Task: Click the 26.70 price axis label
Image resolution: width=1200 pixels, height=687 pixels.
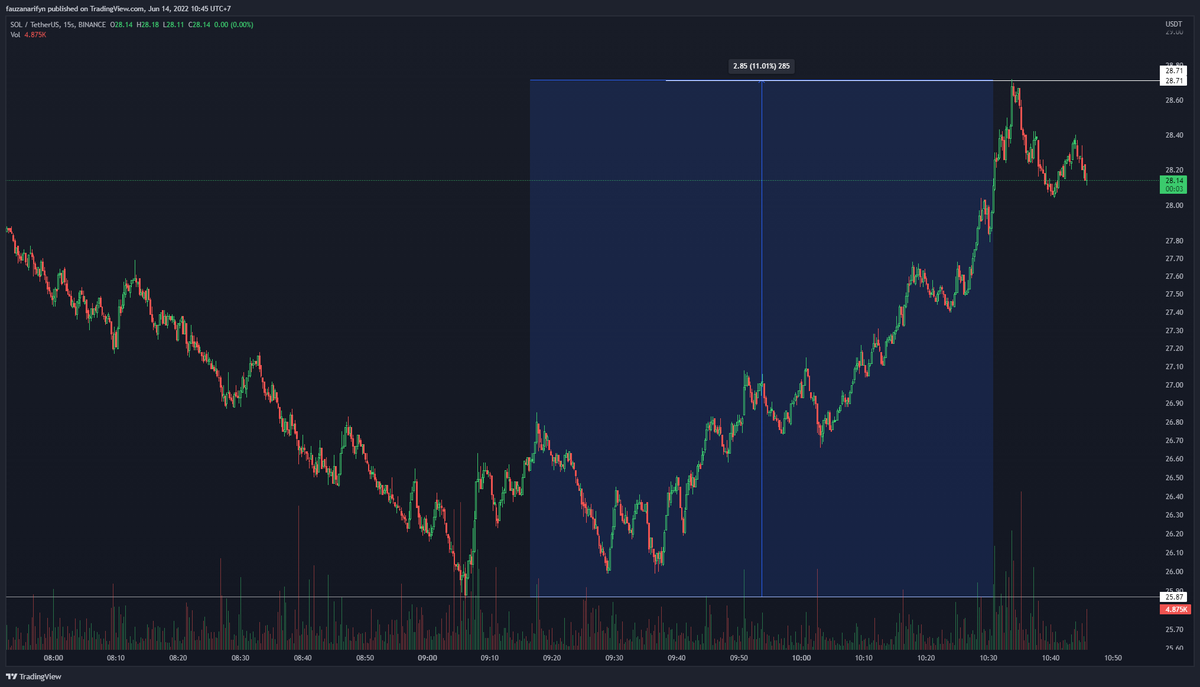Action: pyautogui.click(x=1174, y=440)
